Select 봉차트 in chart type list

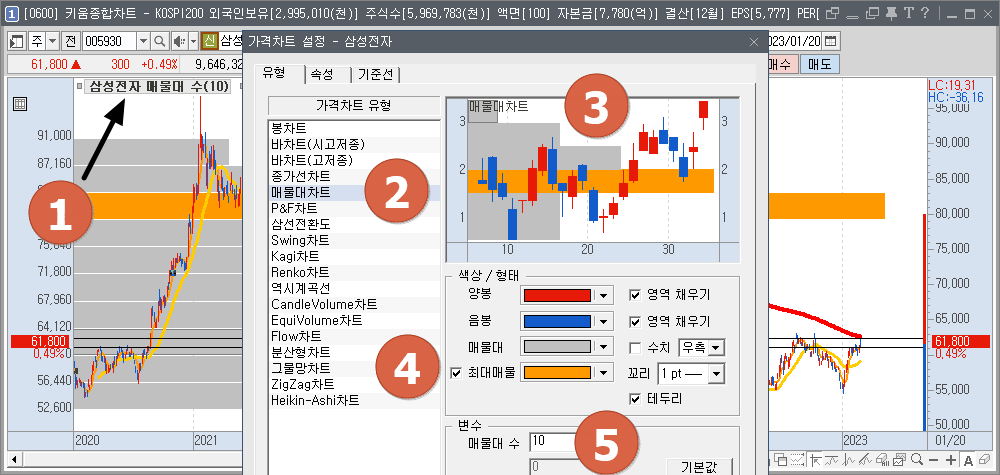[x=354, y=128]
